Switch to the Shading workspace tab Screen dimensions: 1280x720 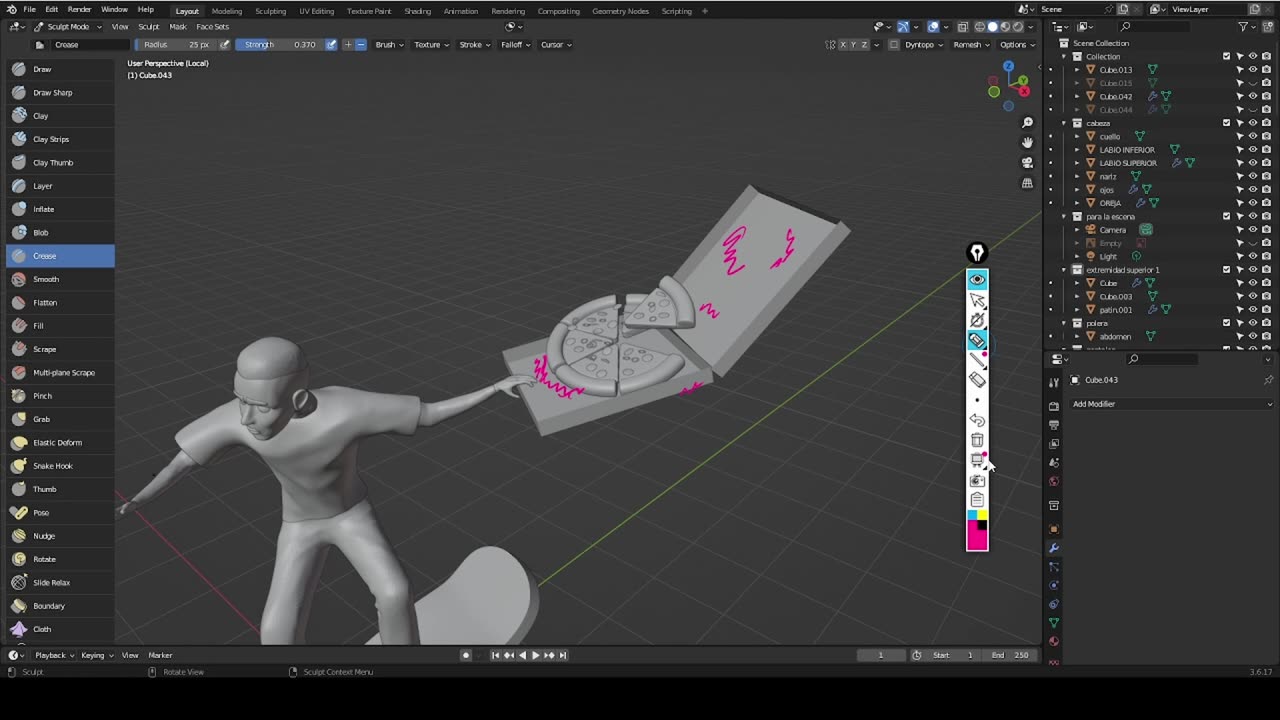[x=417, y=11]
